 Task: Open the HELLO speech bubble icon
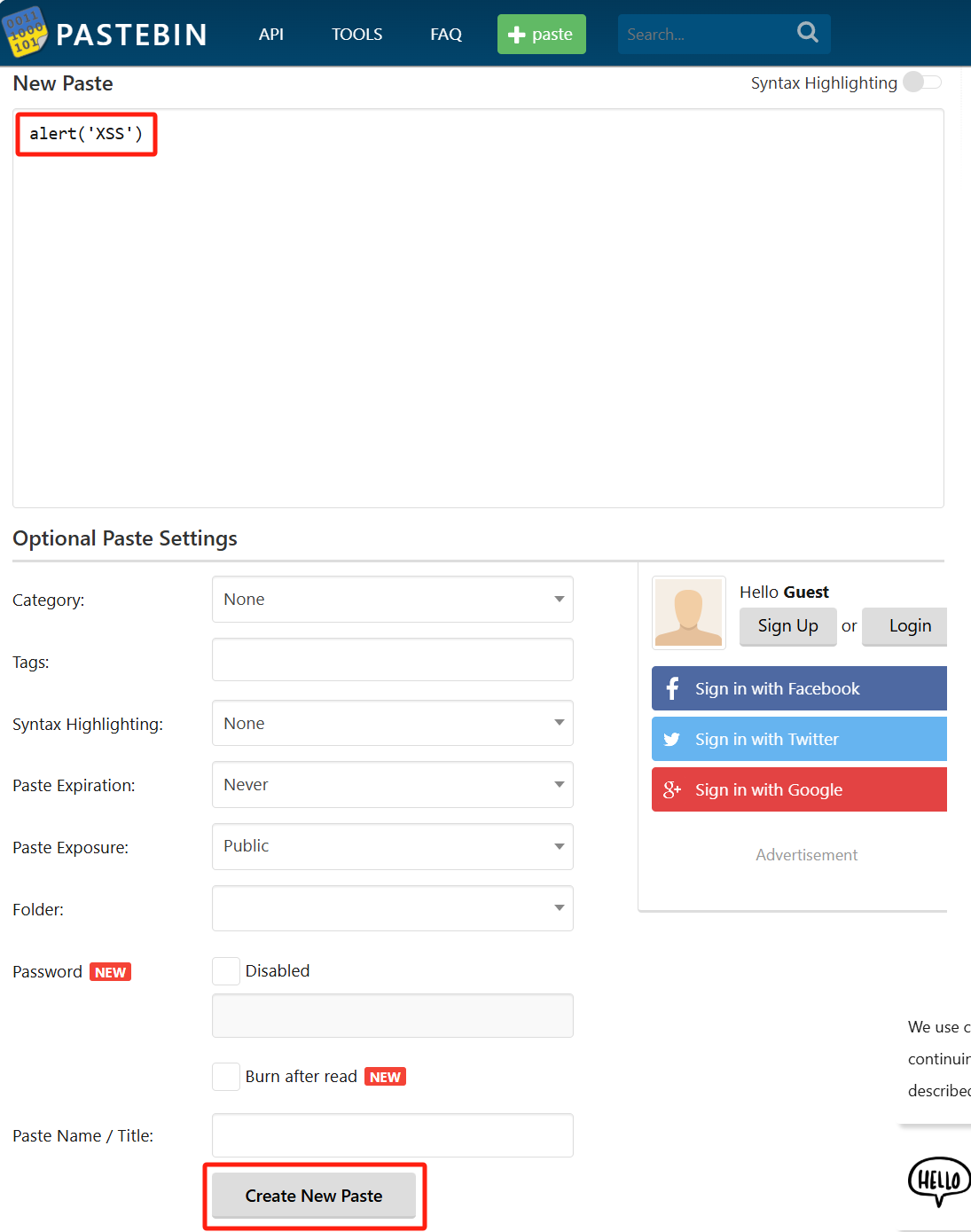tap(938, 1181)
